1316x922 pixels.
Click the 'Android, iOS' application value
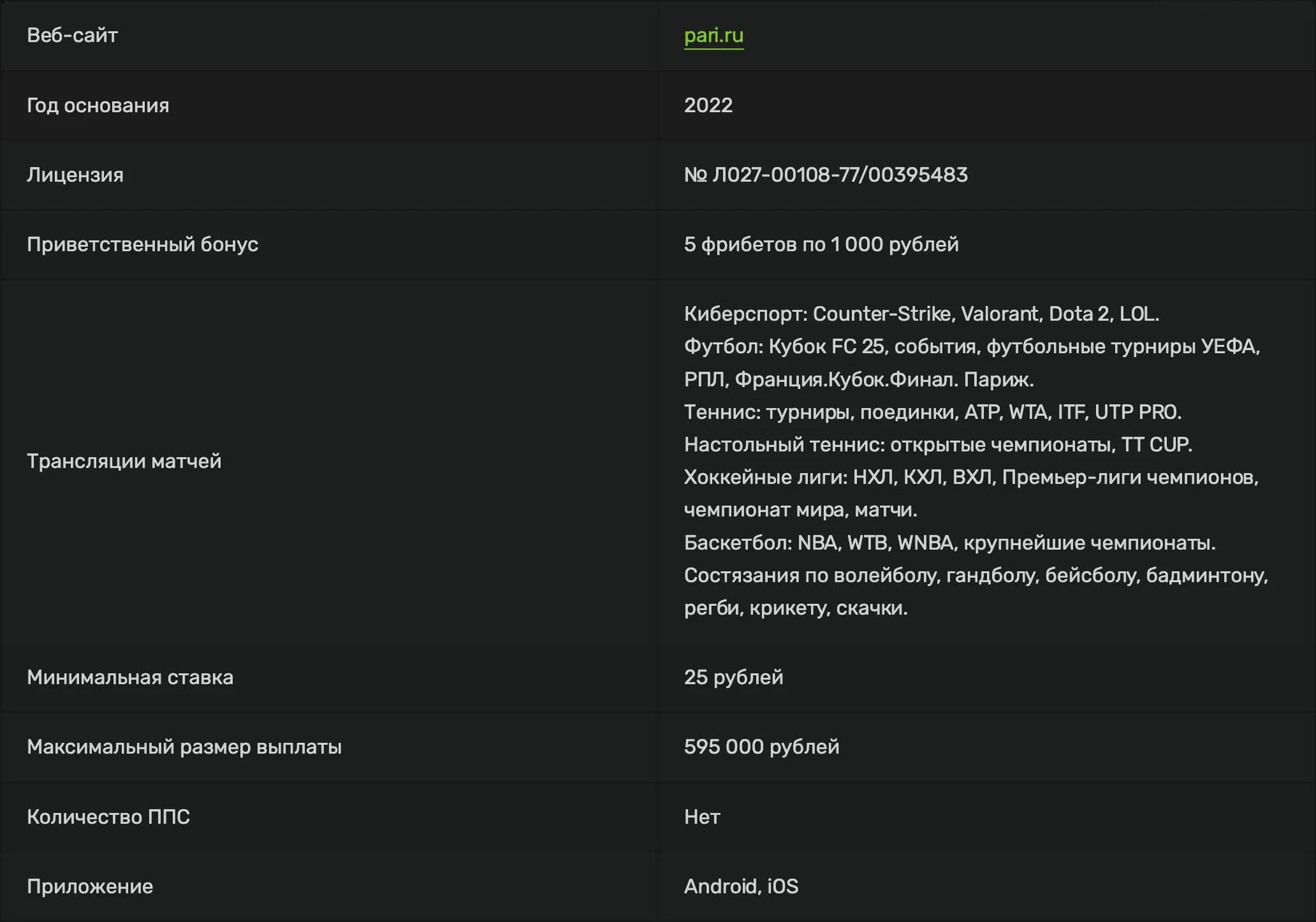(742, 886)
